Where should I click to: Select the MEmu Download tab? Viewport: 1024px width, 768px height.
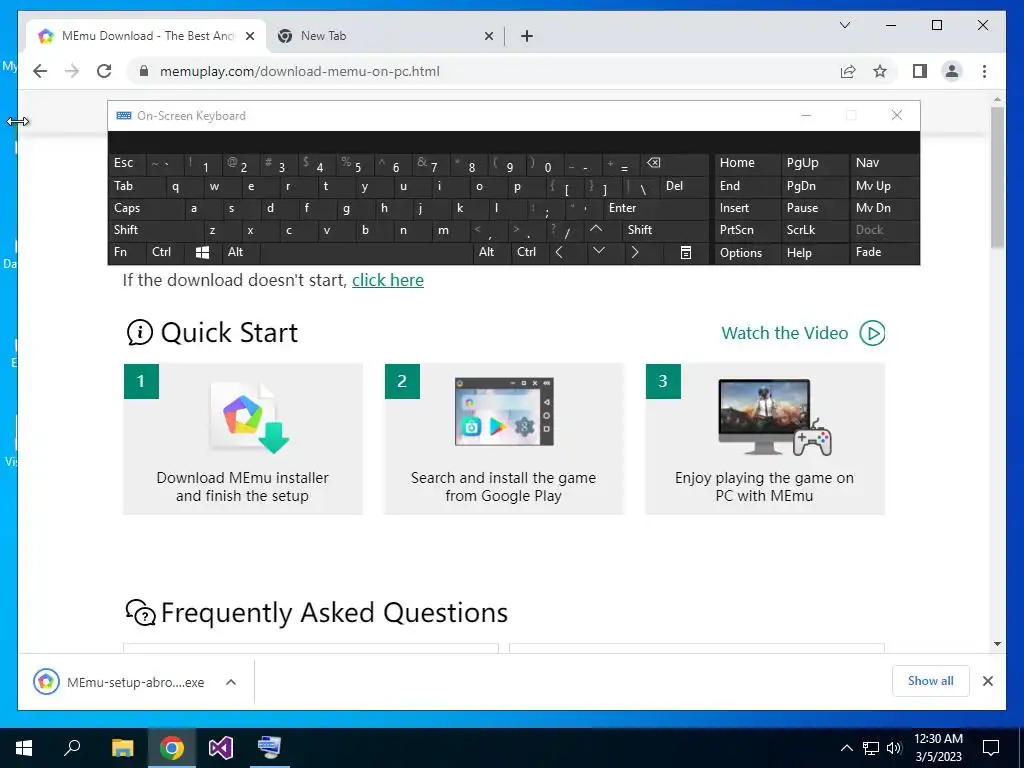(x=146, y=36)
